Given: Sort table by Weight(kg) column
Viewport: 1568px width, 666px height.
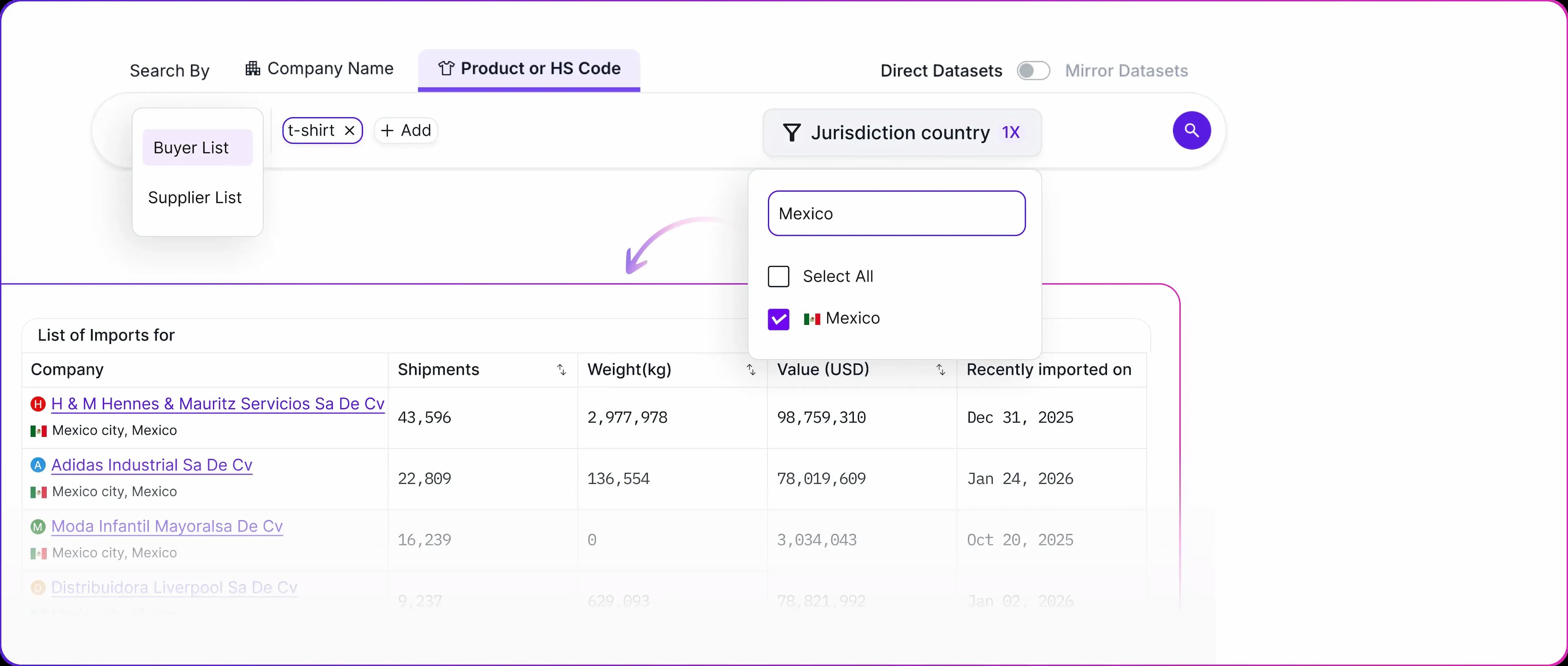Looking at the screenshot, I should click(x=751, y=370).
